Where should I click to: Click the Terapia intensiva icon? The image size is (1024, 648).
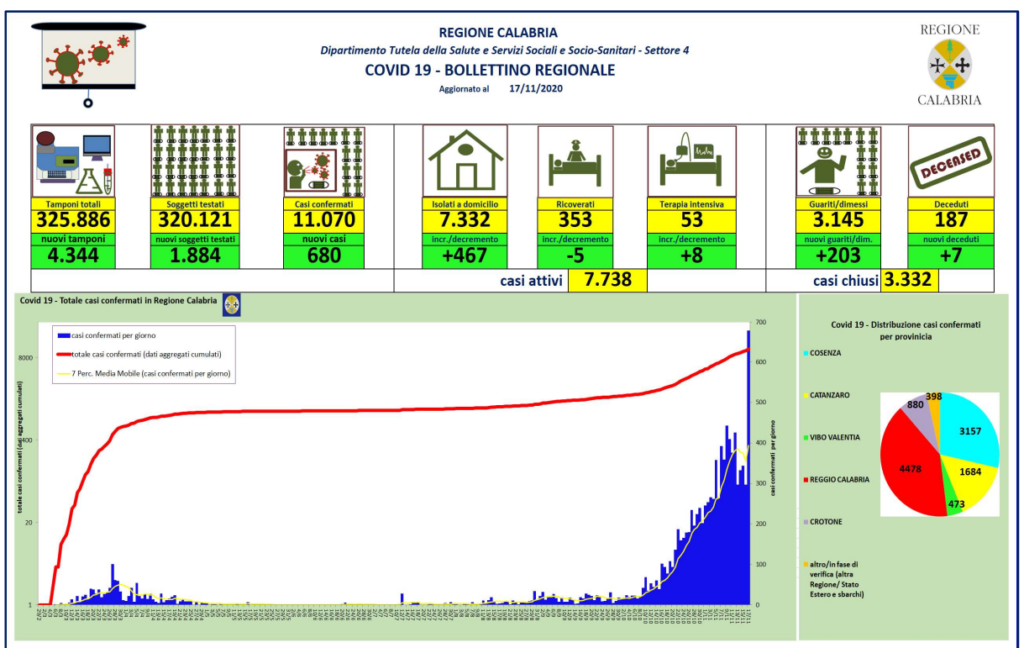(x=691, y=160)
